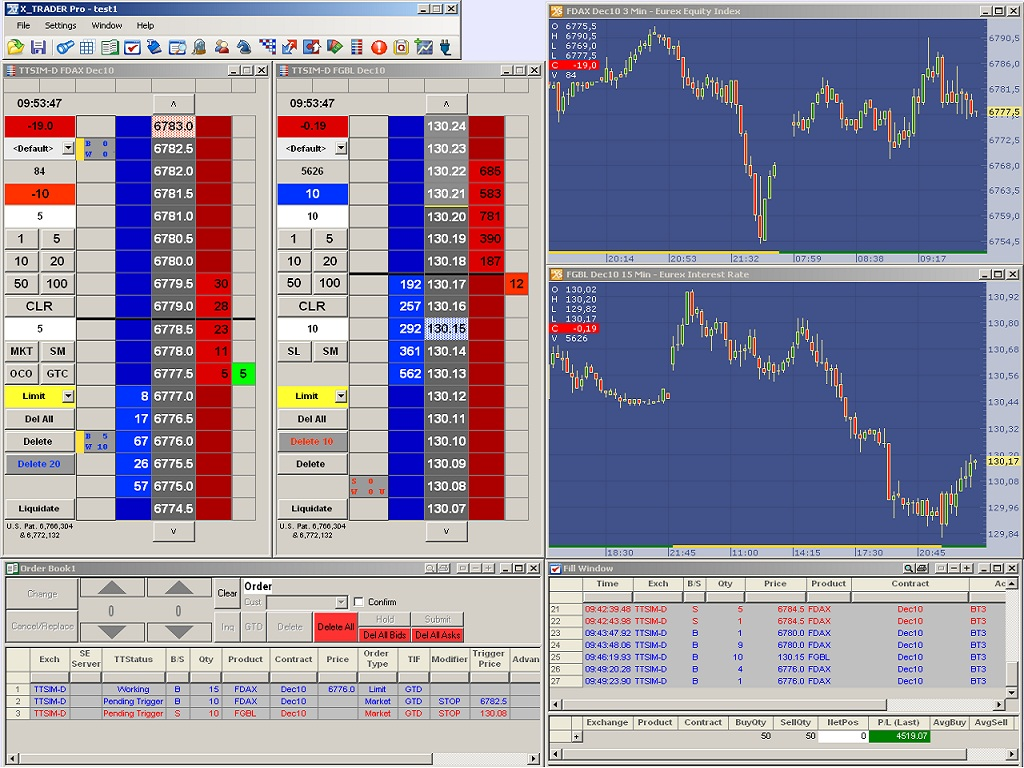Click the padlock toolbar icon
The image size is (1024, 768).
click(x=199, y=47)
